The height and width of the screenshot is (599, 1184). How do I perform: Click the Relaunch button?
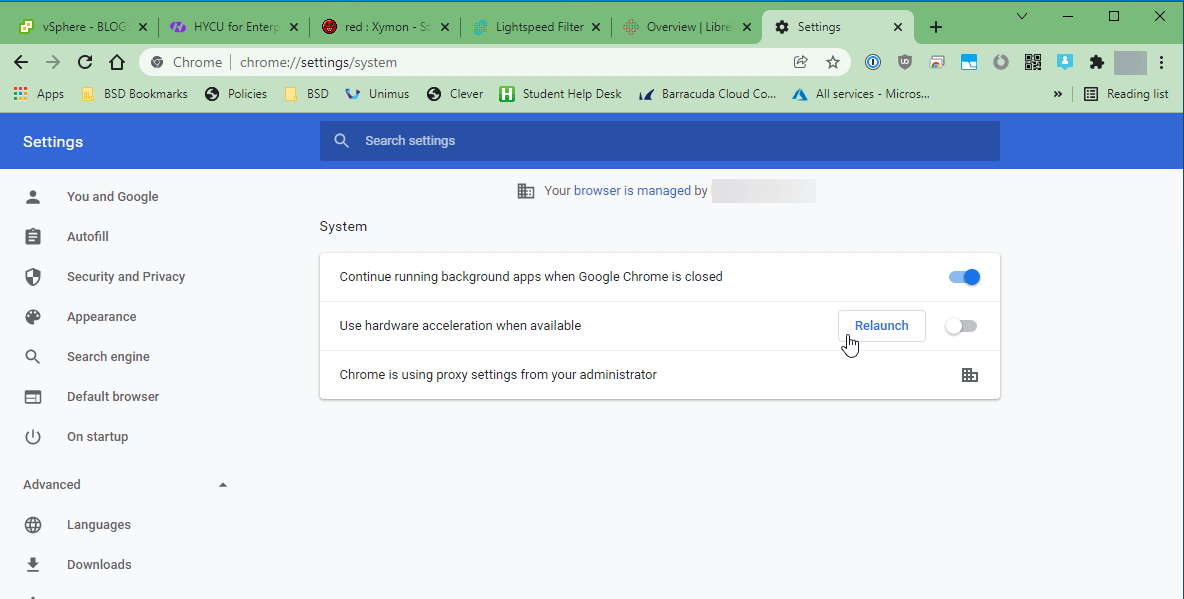pyautogui.click(x=881, y=325)
